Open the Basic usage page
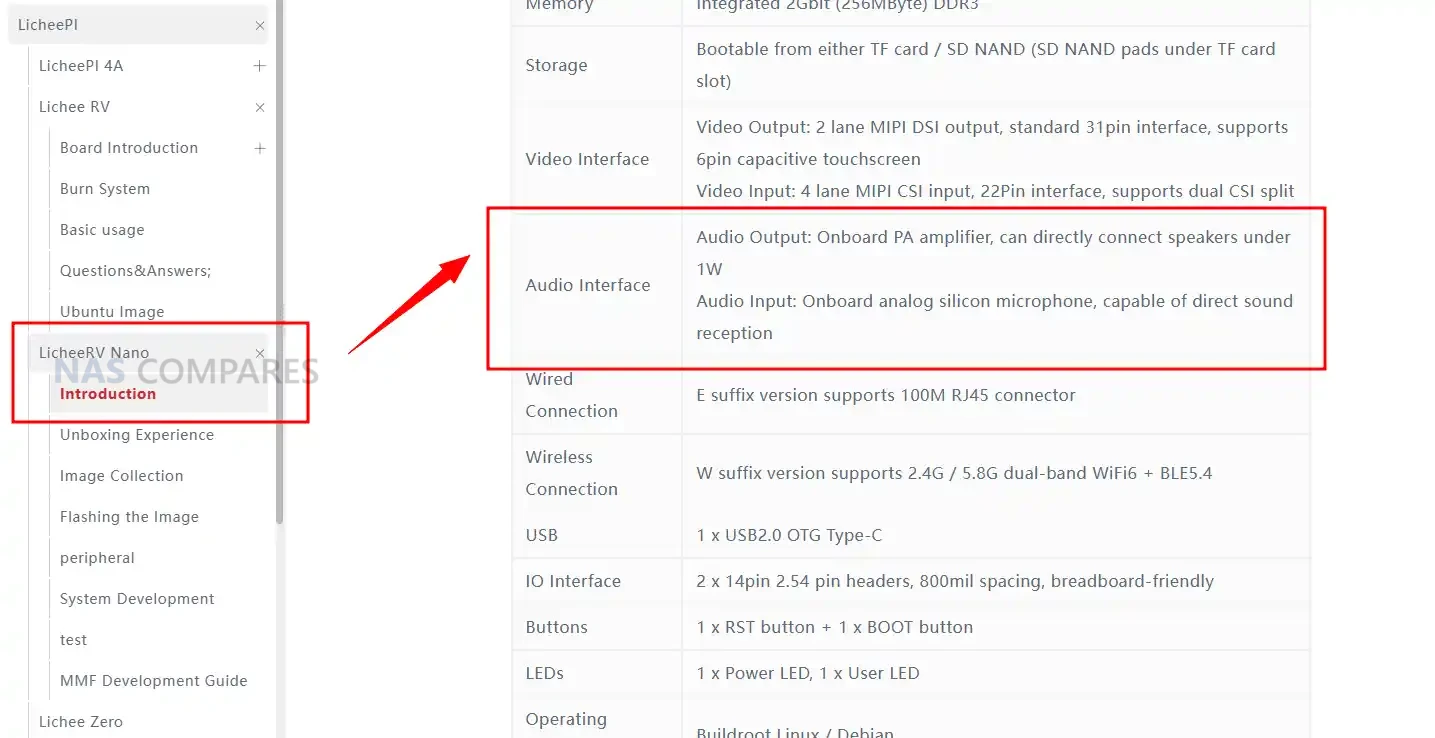The height and width of the screenshot is (738, 1435). click(102, 230)
